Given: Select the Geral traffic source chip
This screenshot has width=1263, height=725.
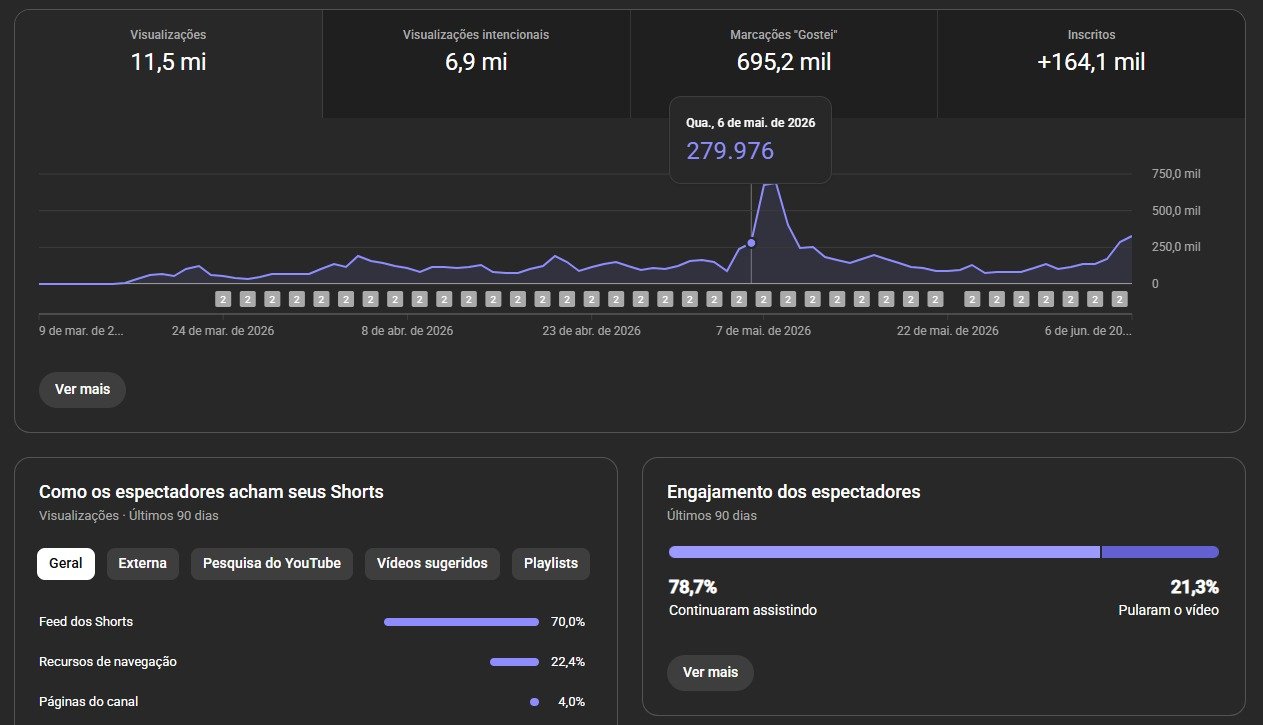Looking at the screenshot, I should (x=66, y=563).
